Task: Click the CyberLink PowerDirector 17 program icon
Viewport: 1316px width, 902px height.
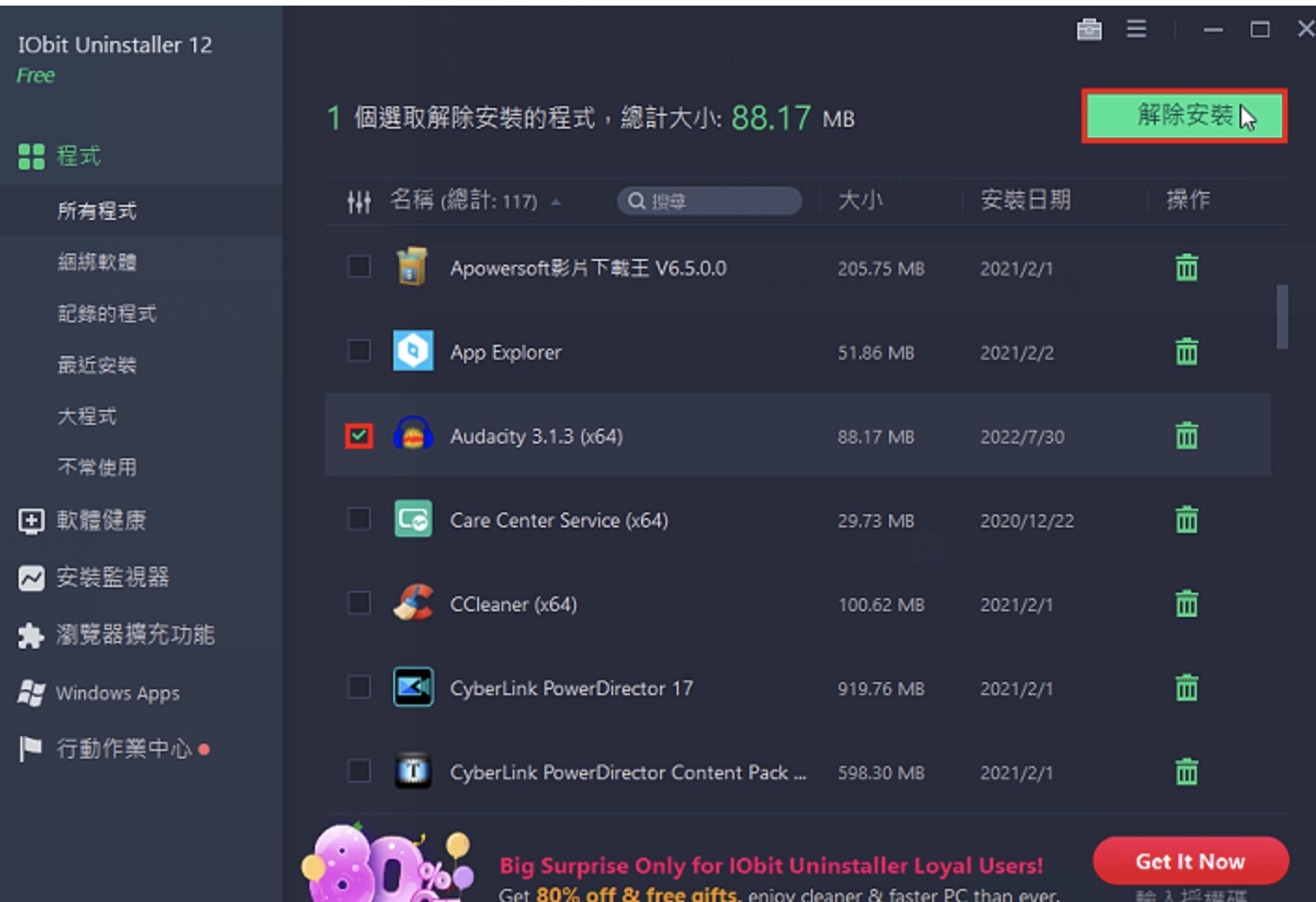Action: [413, 688]
